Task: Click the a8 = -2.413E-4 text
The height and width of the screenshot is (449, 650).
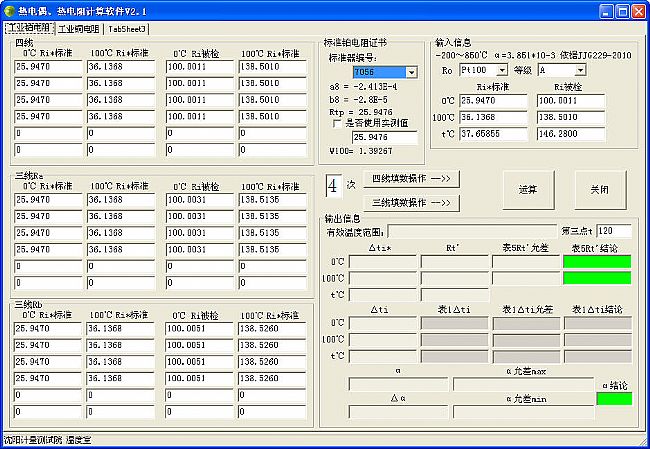Action: click(363, 87)
